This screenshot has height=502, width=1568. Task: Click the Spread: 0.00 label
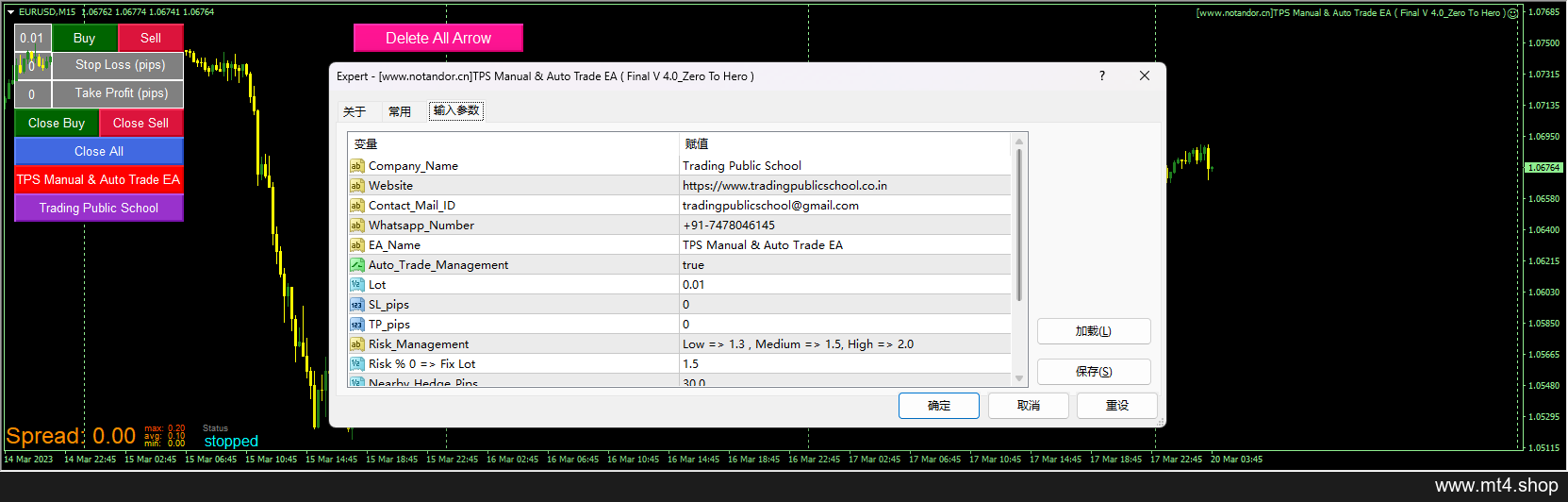(x=71, y=436)
